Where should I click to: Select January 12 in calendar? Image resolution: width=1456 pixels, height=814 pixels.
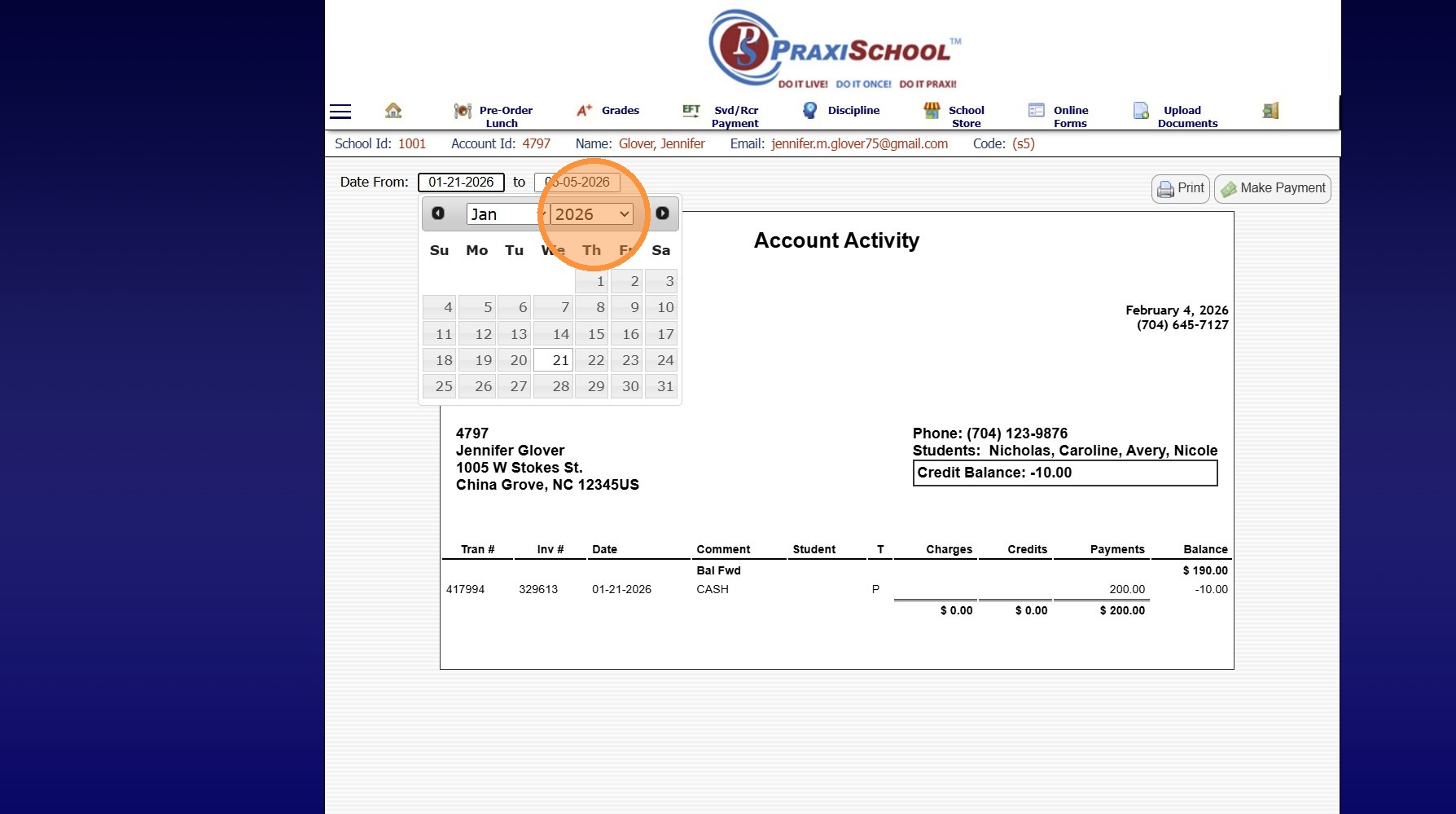(x=478, y=334)
